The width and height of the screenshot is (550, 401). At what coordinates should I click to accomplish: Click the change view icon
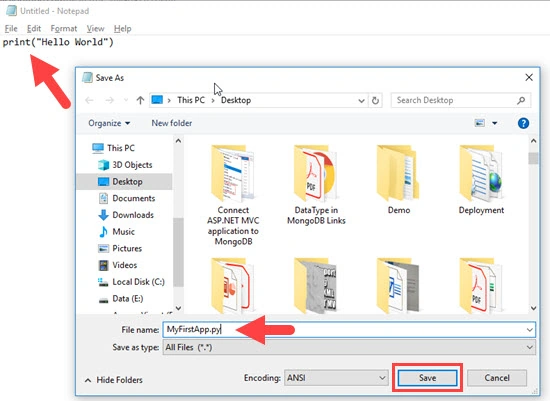479,123
